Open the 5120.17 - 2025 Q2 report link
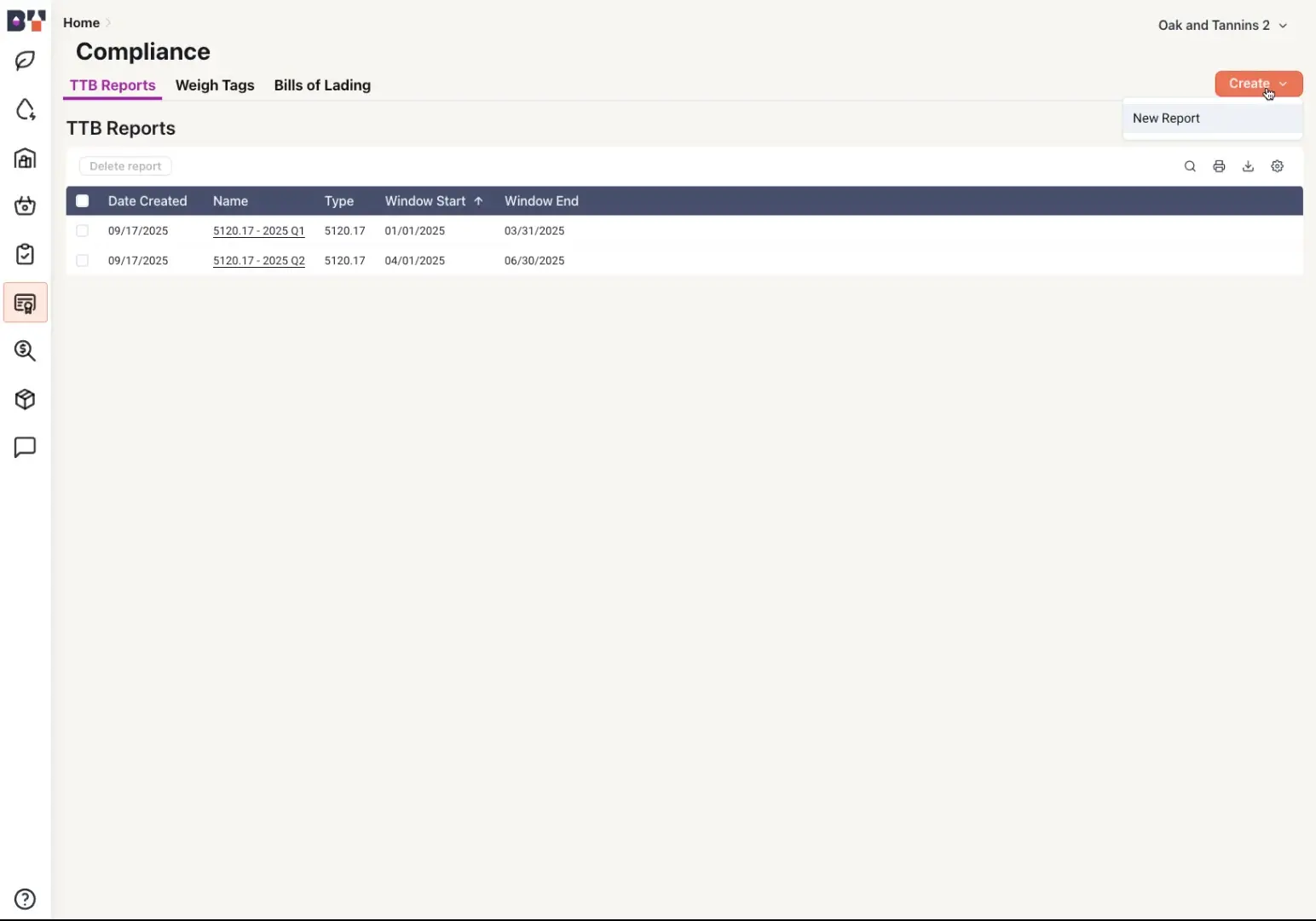 click(x=258, y=261)
